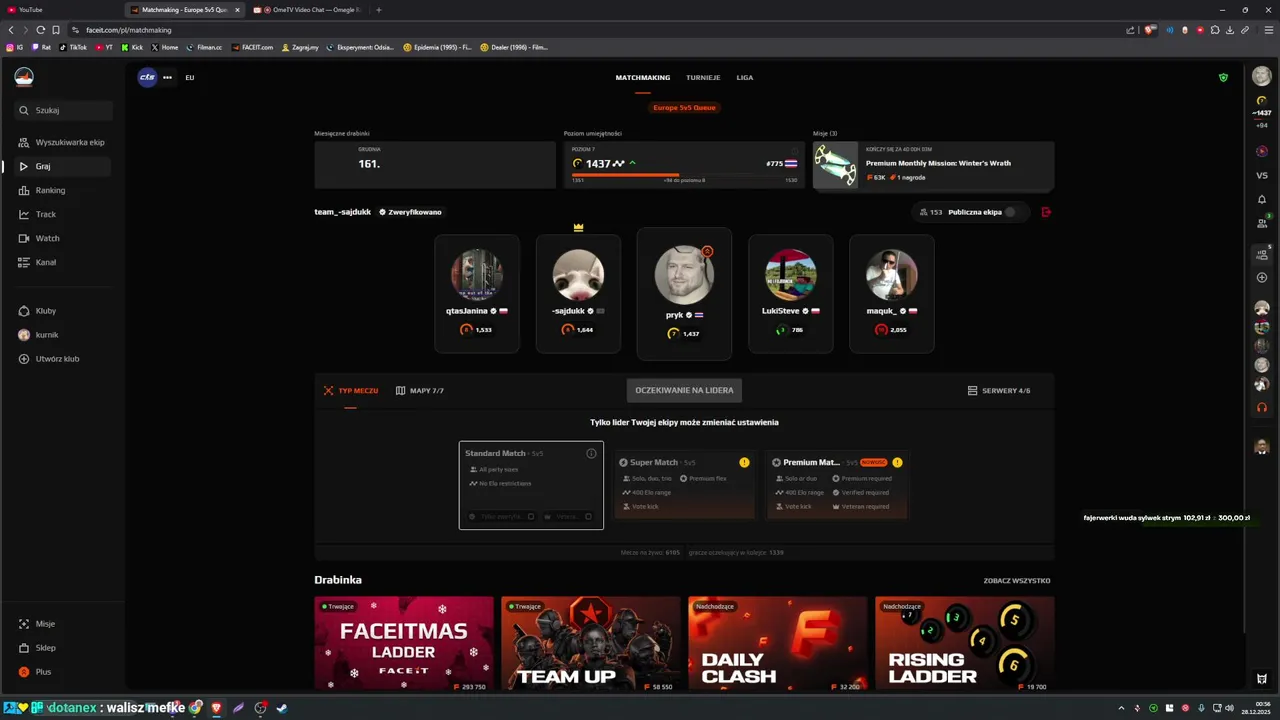Open the FACEIT home logo in sidebar
Viewport: 1280px width, 720px height.
pos(24,77)
